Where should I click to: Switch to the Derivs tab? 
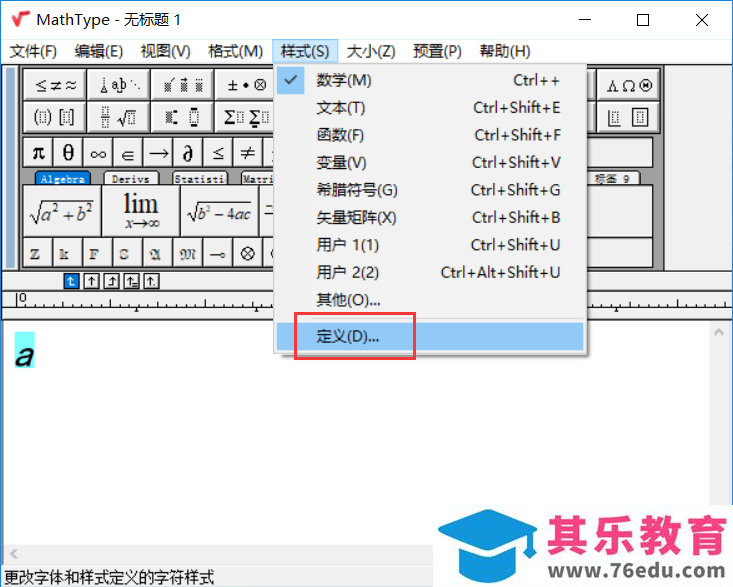point(131,179)
